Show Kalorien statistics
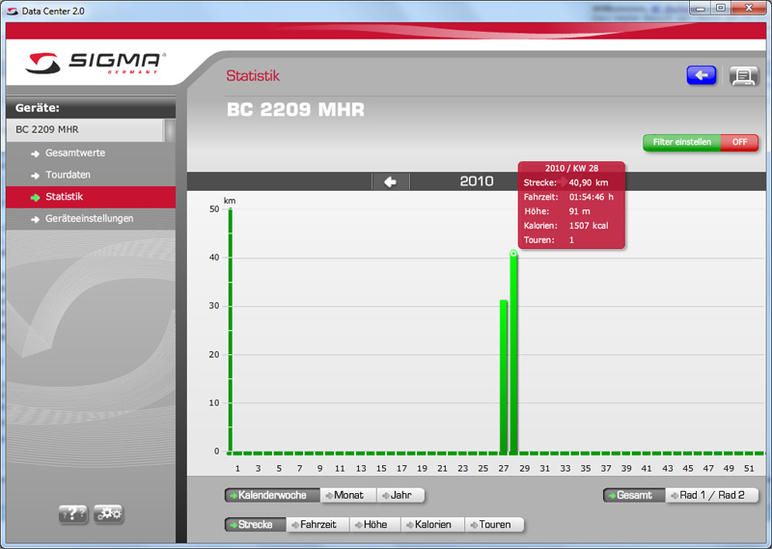The image size is (772, 549). coord(432,525)
